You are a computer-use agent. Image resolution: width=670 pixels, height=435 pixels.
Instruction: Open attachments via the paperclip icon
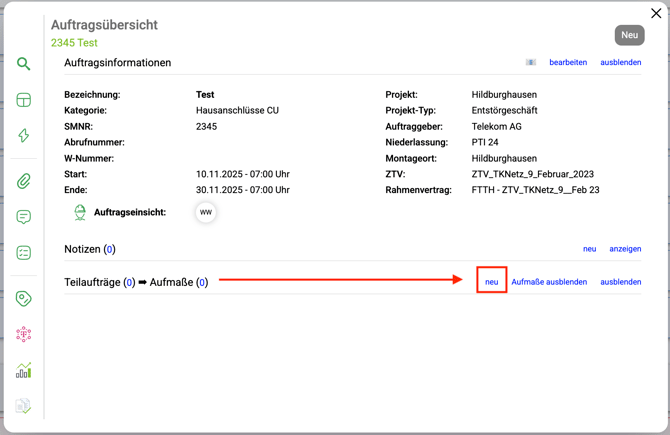point(23,181)
